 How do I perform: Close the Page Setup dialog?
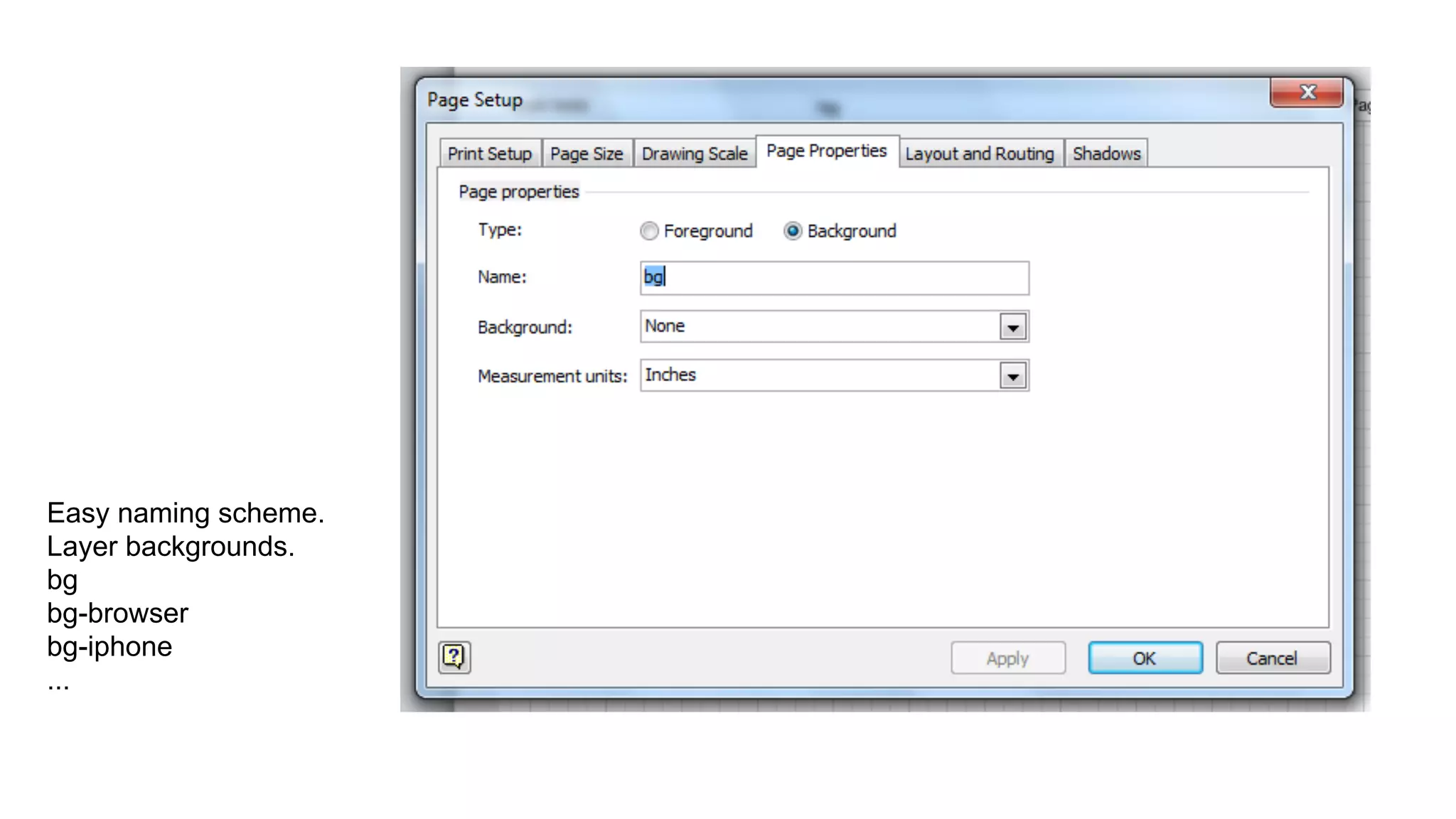(x=1307, y=92)
